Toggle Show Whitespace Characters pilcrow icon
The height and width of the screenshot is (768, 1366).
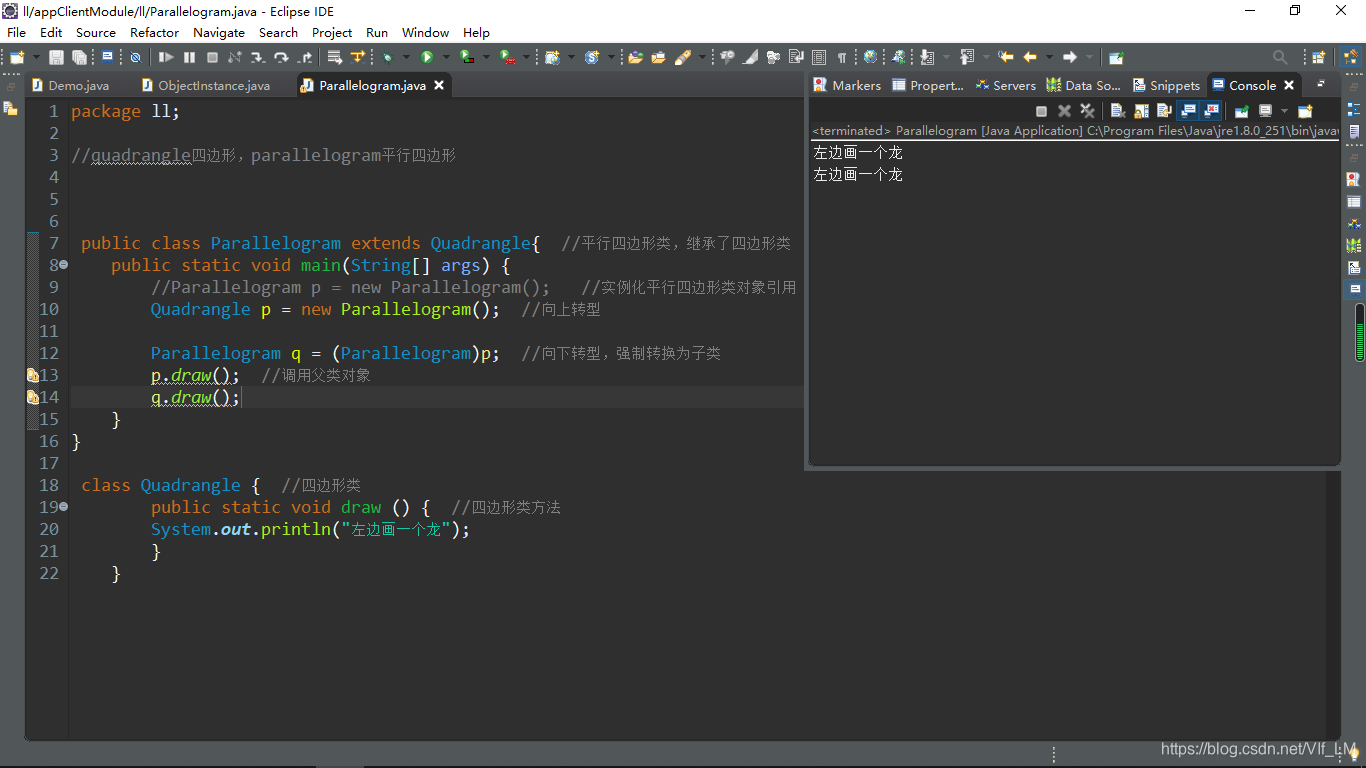[x=842, y=57]
